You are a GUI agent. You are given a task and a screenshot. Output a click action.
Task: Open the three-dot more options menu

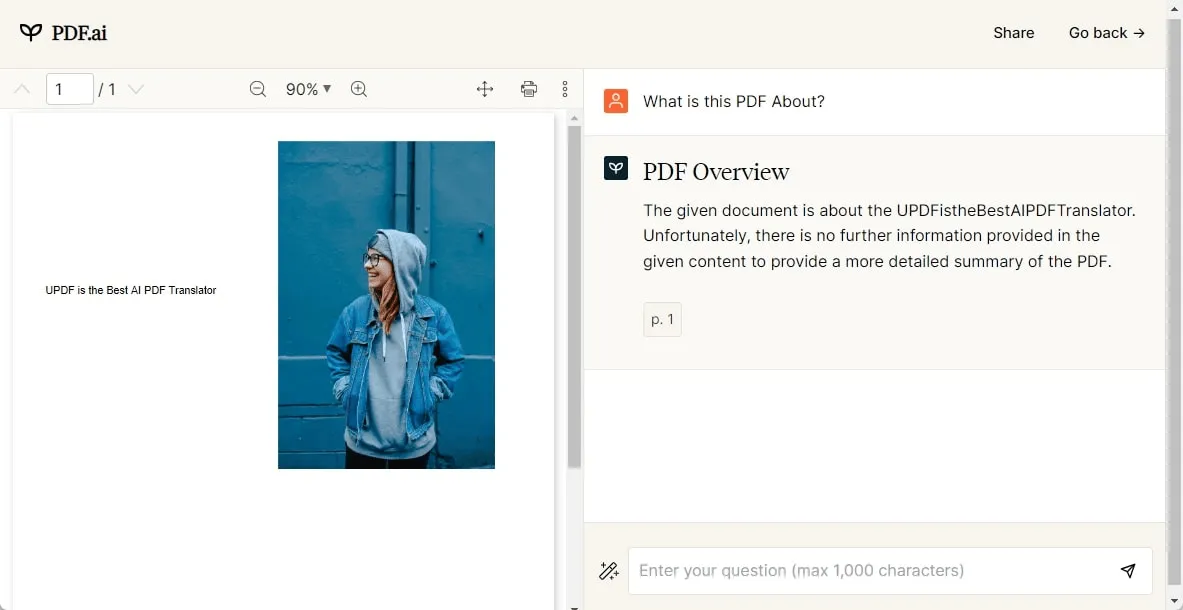(565, 89)
